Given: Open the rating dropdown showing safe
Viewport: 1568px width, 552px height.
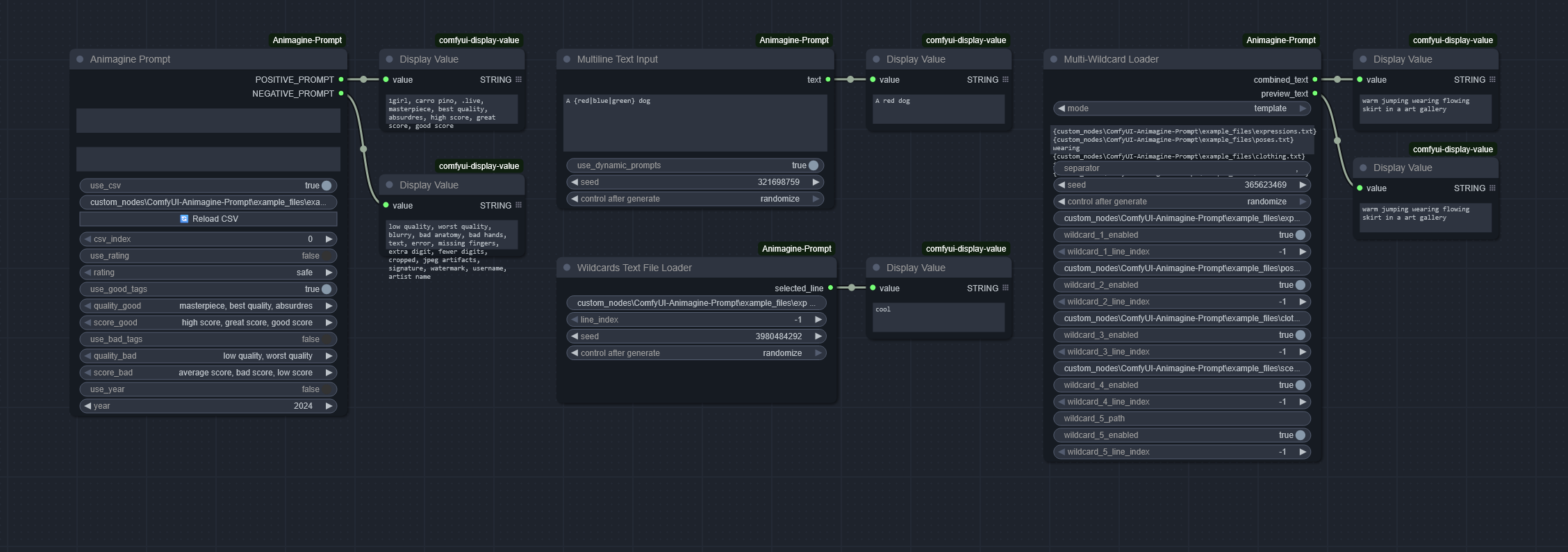Looking at the screenshot, I should click(x=208, y=273).
